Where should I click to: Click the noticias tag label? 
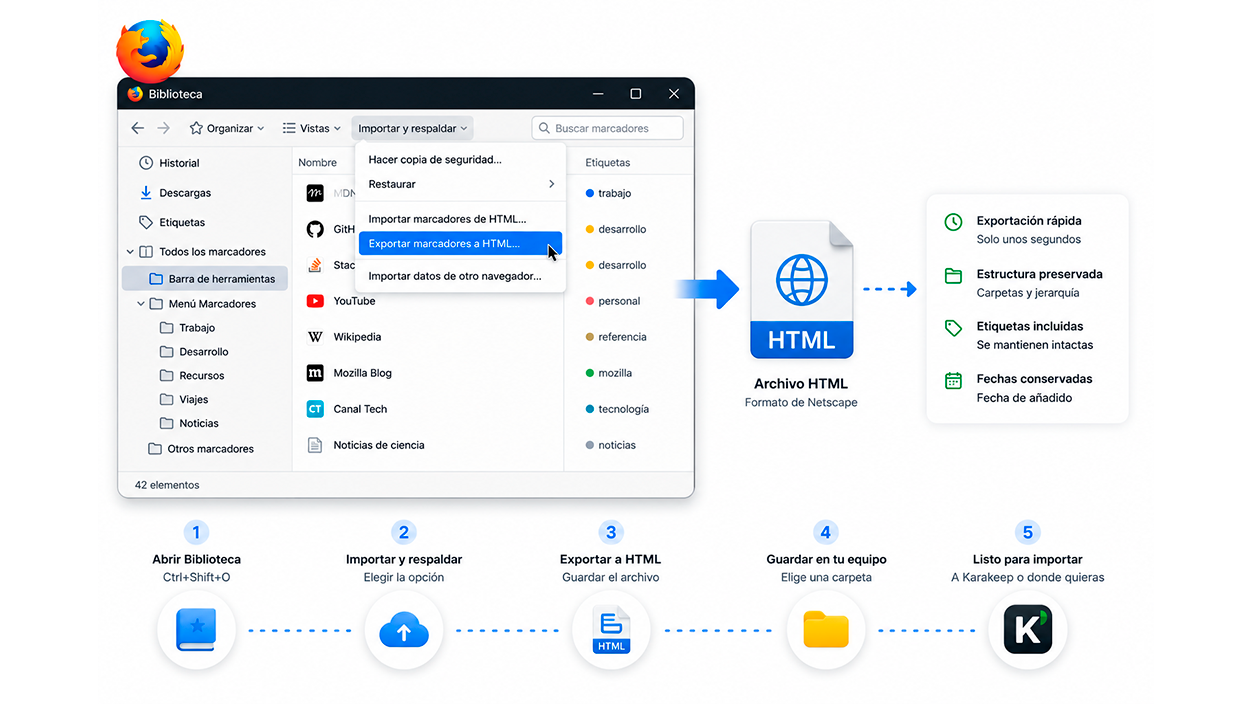(617, 445)
